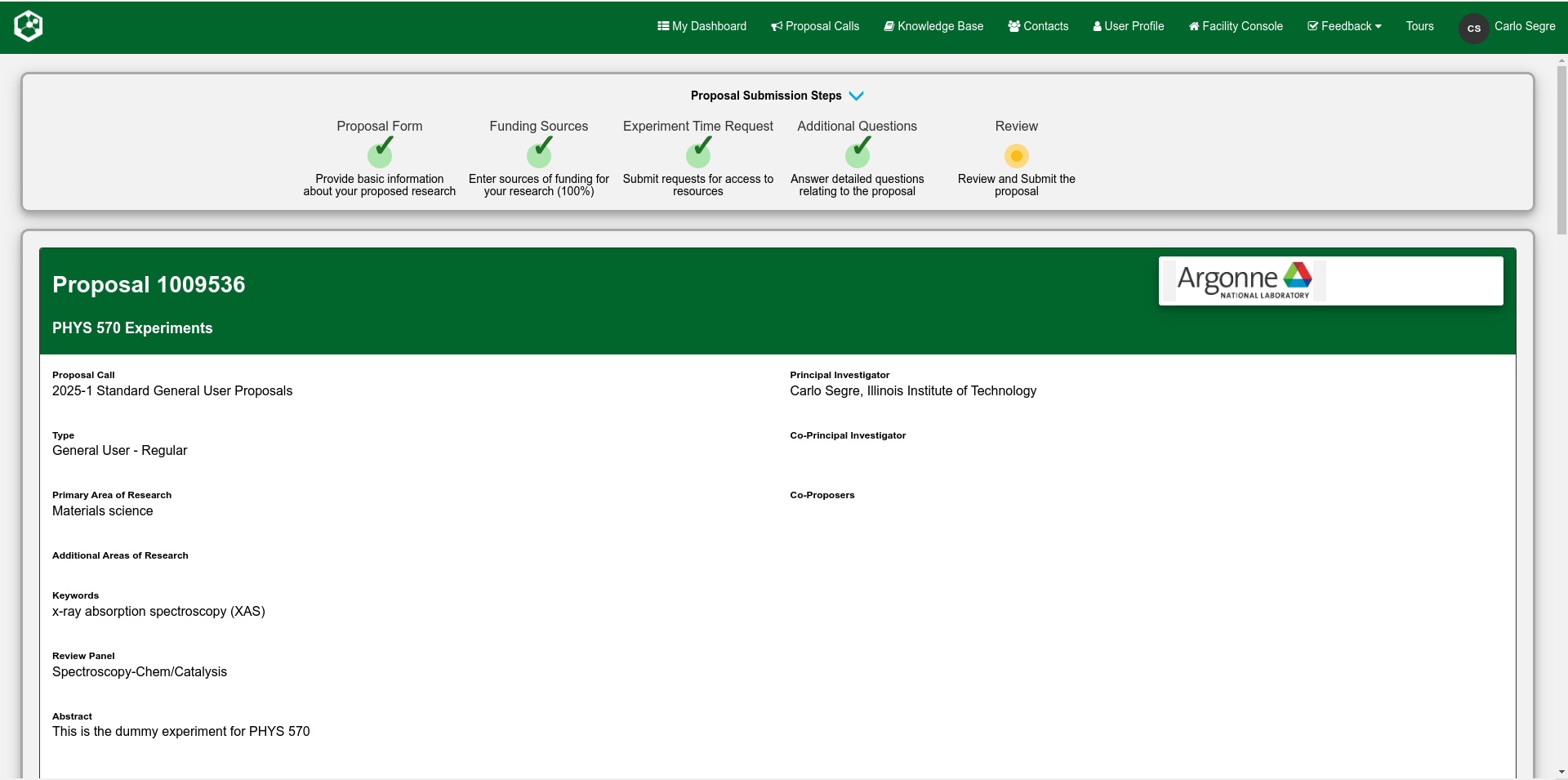Click the scrollbar down arrow
Screen dimensions: 1568x780
click(x=1561, y=772)
